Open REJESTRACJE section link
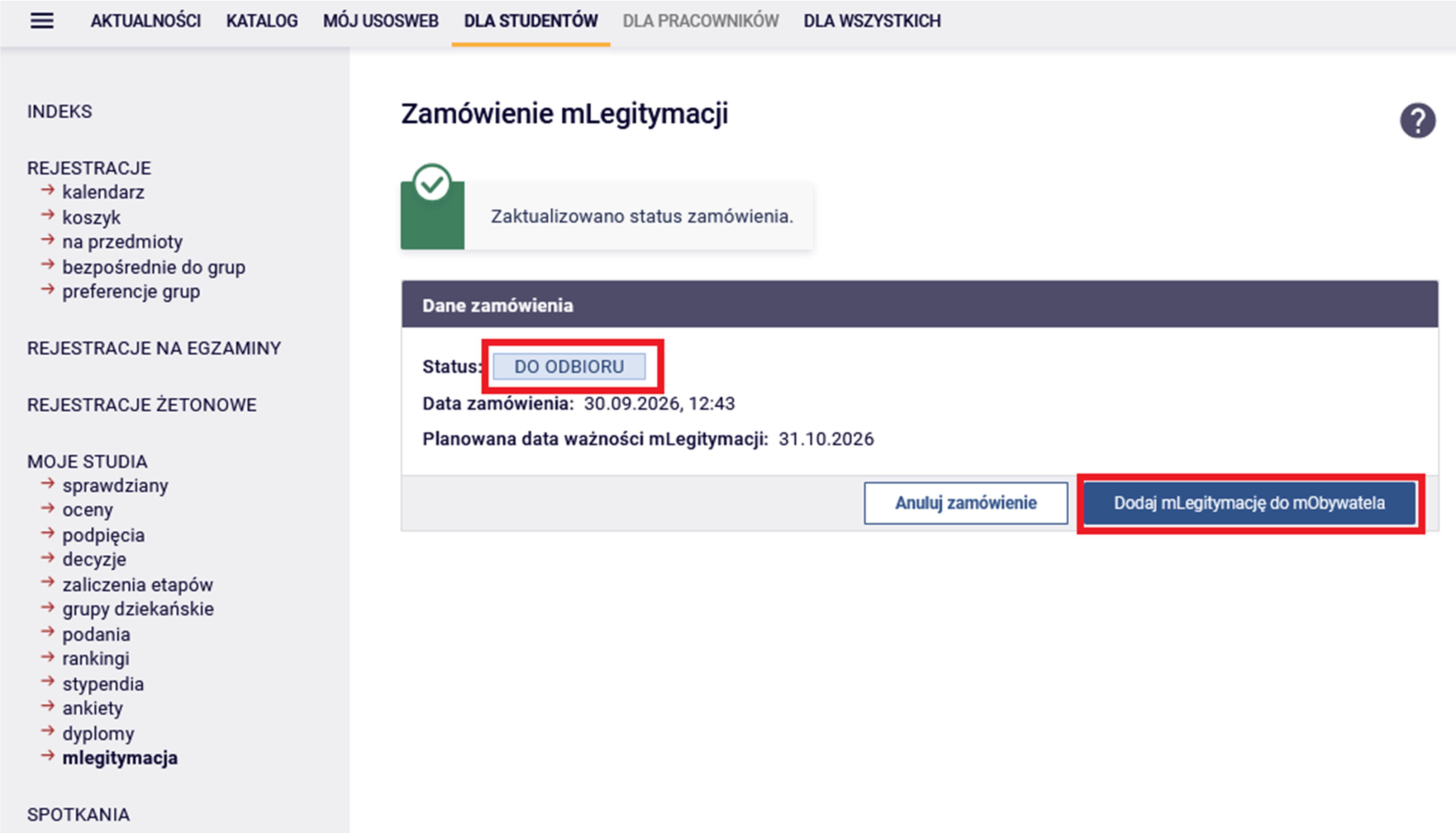 coord(89,168)
